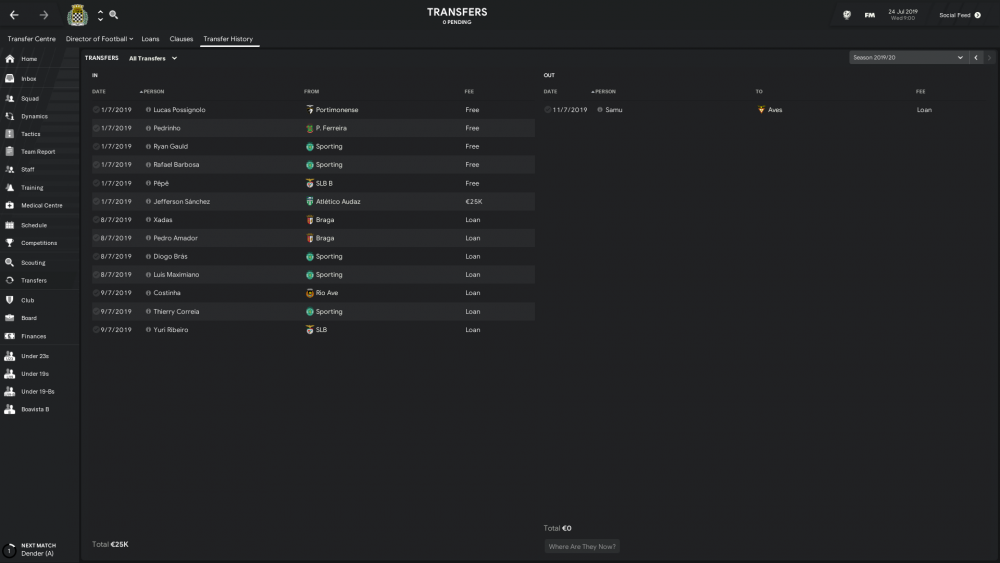Screen dimensions: 1000x563
Task: Select the Thierry Correia row
Action: click(313, 312)
